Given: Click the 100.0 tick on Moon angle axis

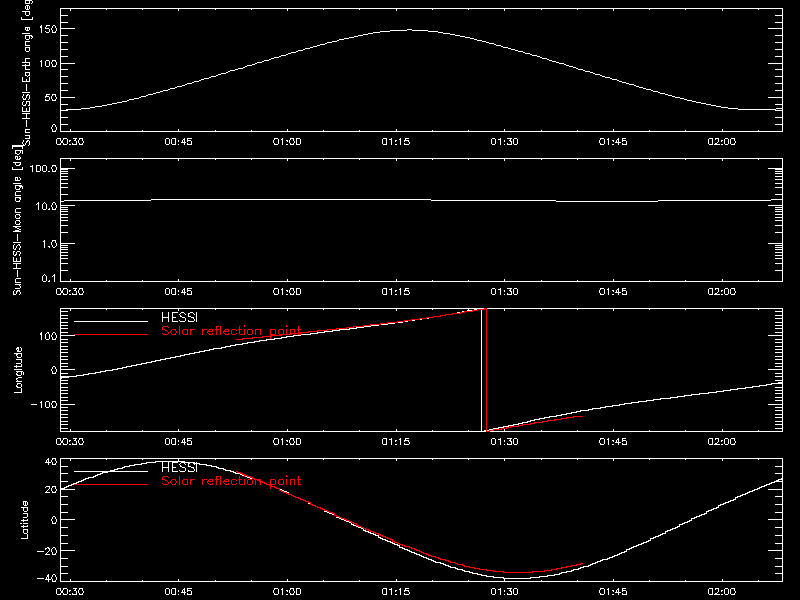Looking at the screenshot, I should click(43, 168).
